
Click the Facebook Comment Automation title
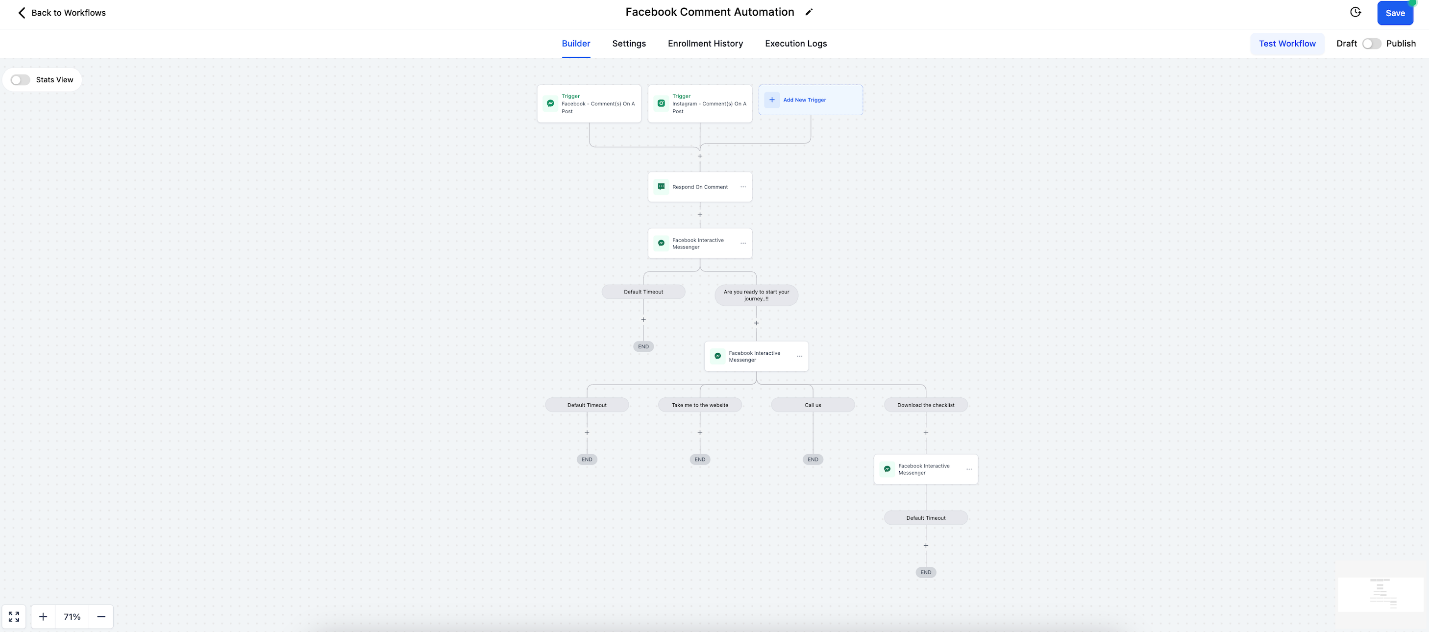[x=710, y=12]
